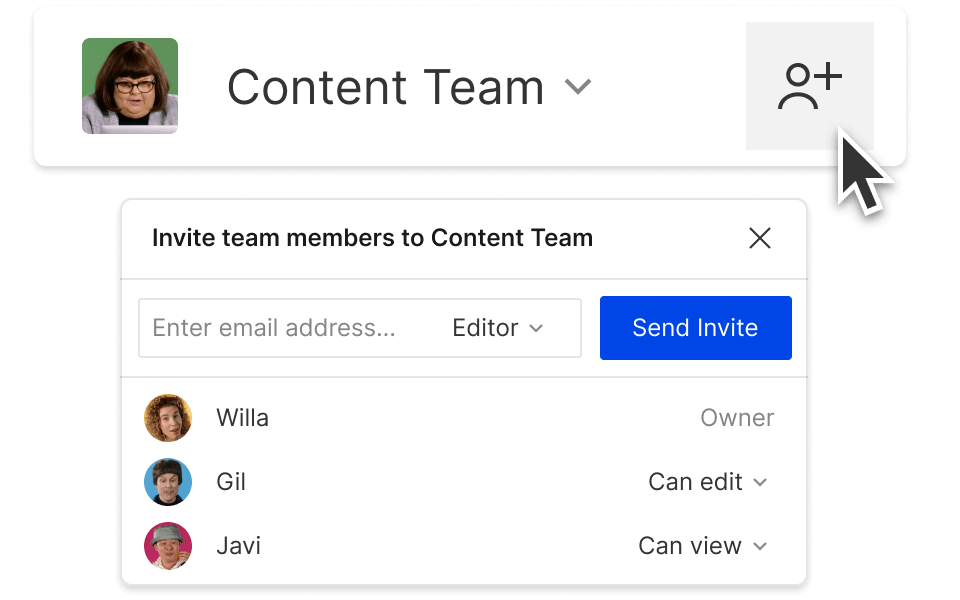Select the Gil member name
Viewport: 960px width, 600px height.
pos(231,482)
